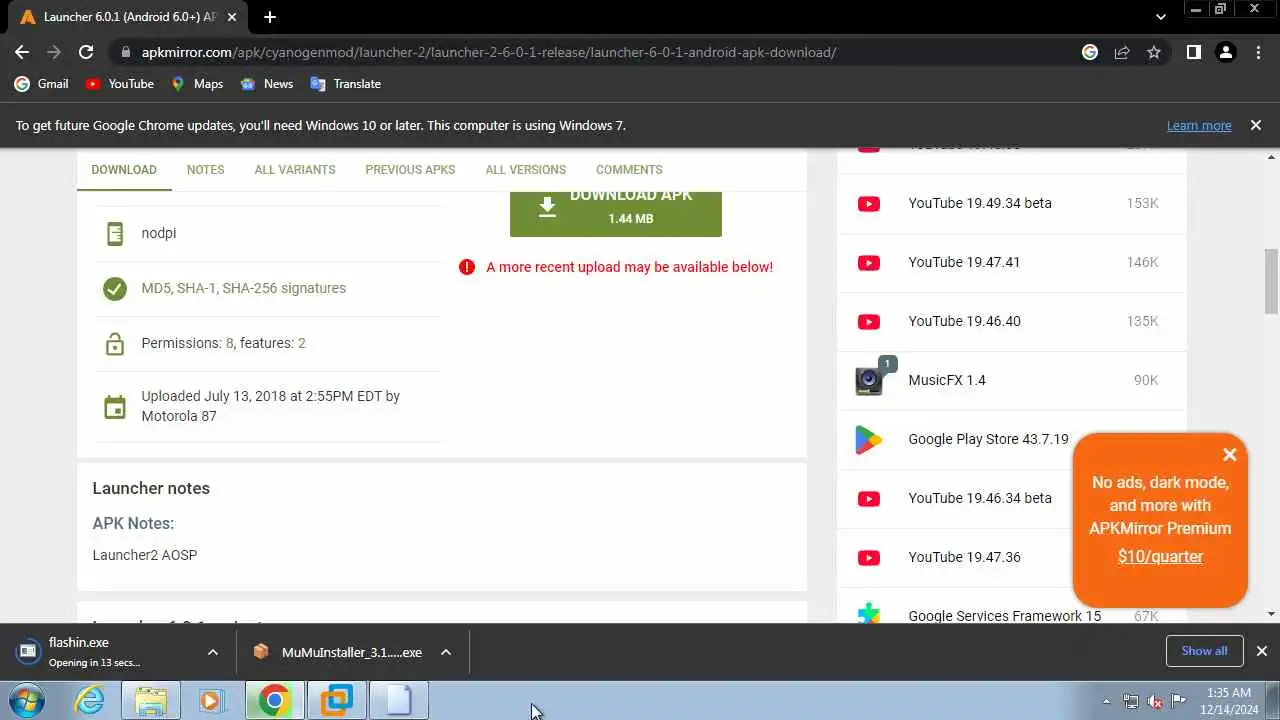Switch to the ALL VERSIONS tab

point(526,170)
